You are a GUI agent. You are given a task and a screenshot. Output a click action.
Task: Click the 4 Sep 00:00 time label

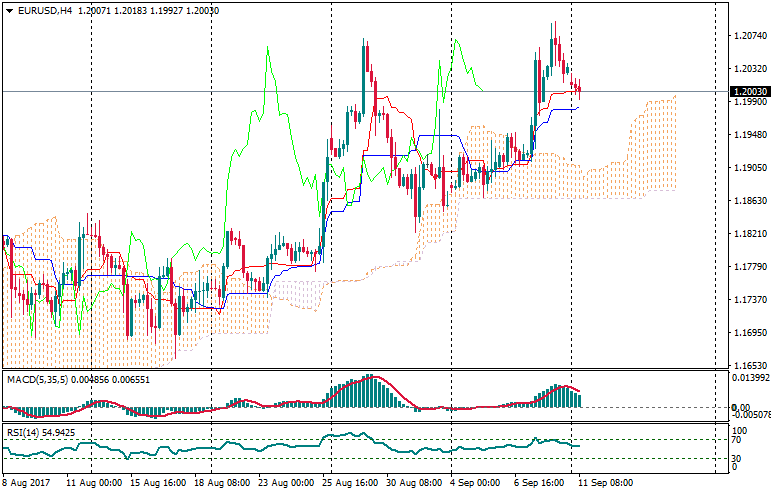pyautogui.click(x=477, y=483)
